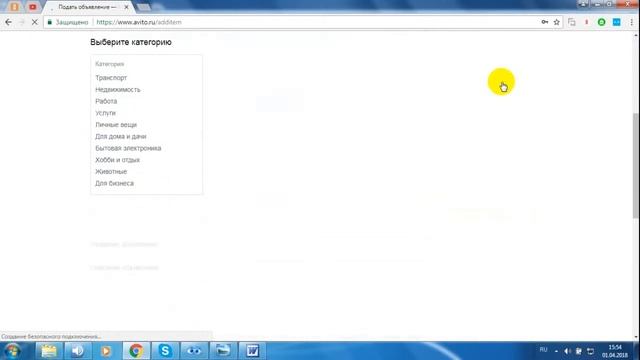Viewport: 640px width, 360px height.
Task: Launch the media player taskbar icon
Action: 106,351
